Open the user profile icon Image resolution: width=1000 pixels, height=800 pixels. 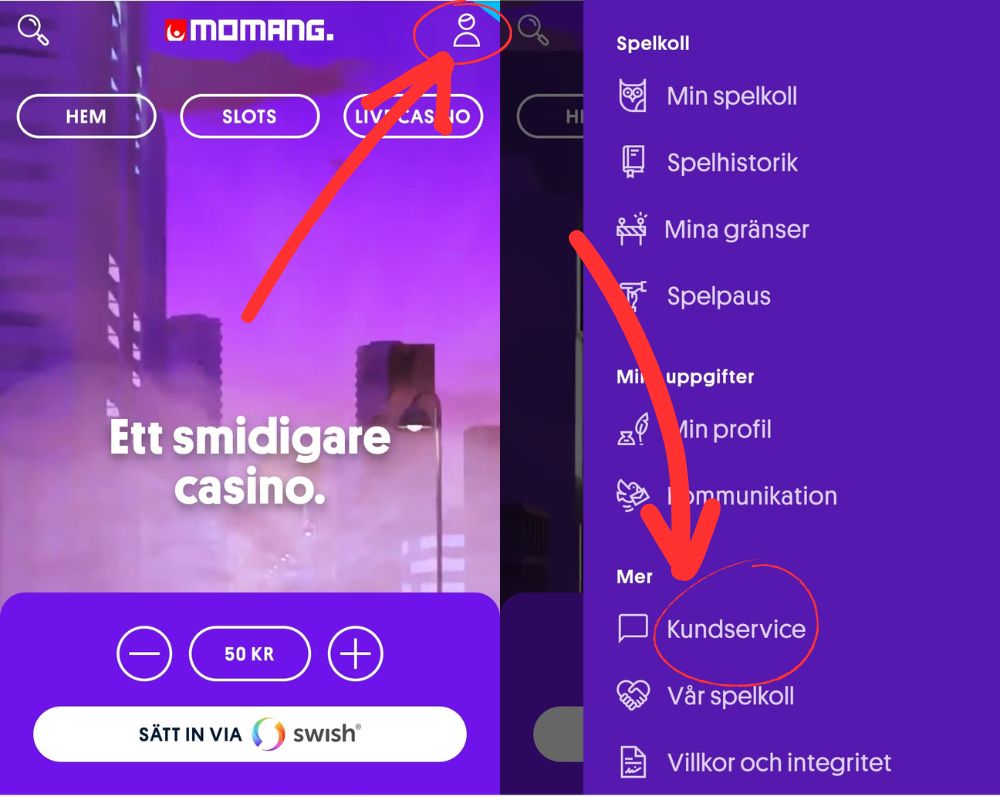point(466,31)
